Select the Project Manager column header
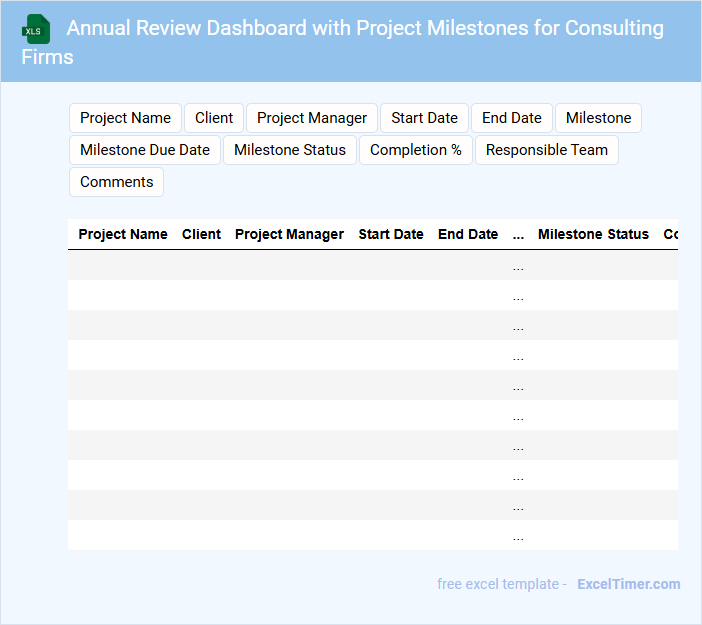Viewport: 702px width, 625px height. [x=289, y=234]
